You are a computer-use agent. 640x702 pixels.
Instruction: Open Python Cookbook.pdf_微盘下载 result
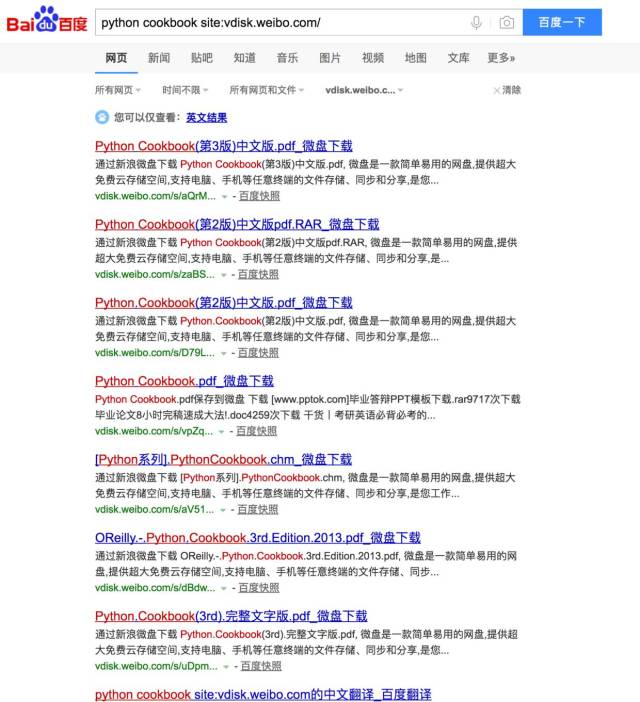184,381
